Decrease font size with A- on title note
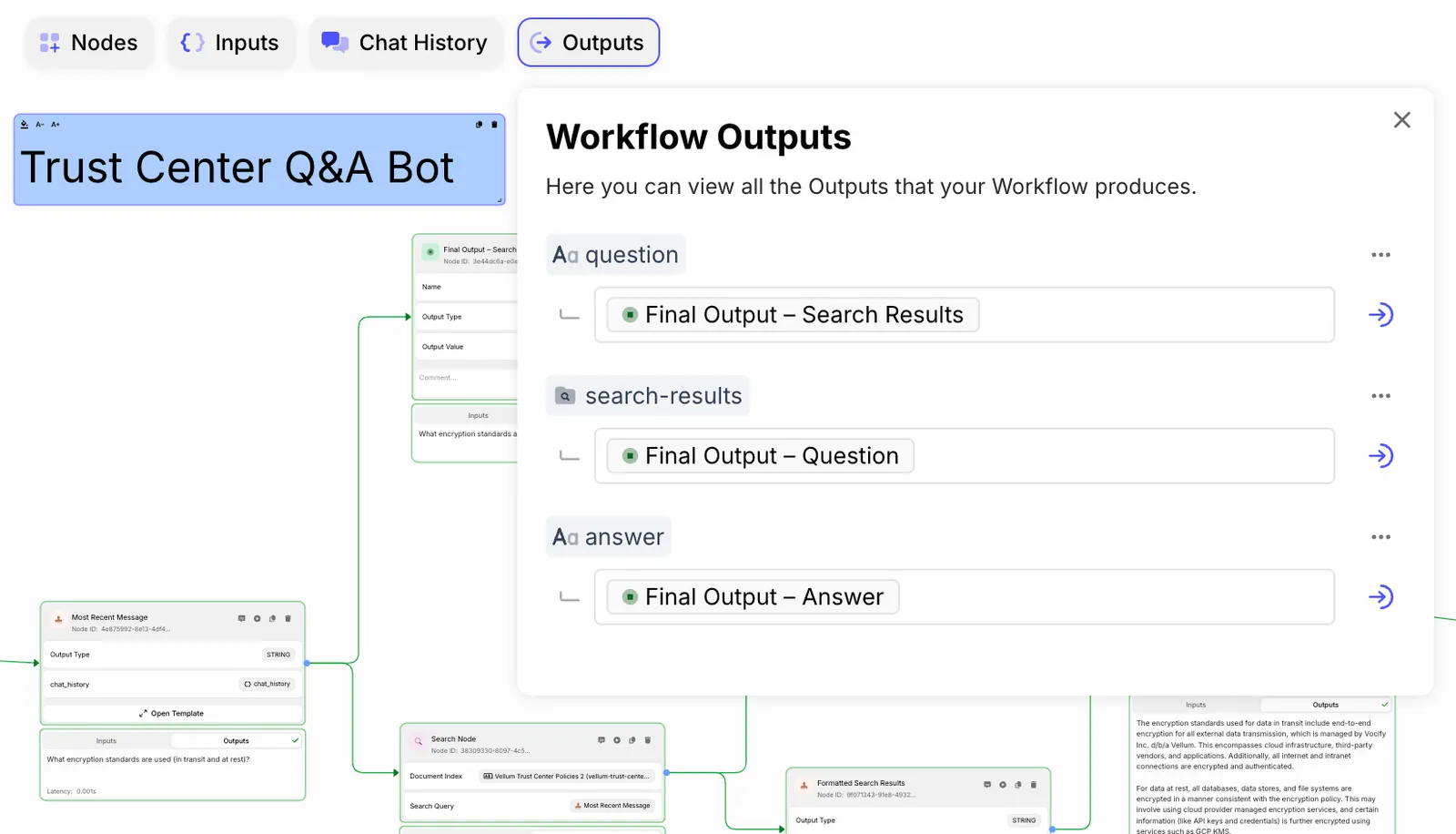1456x834 pixels. 40,125
